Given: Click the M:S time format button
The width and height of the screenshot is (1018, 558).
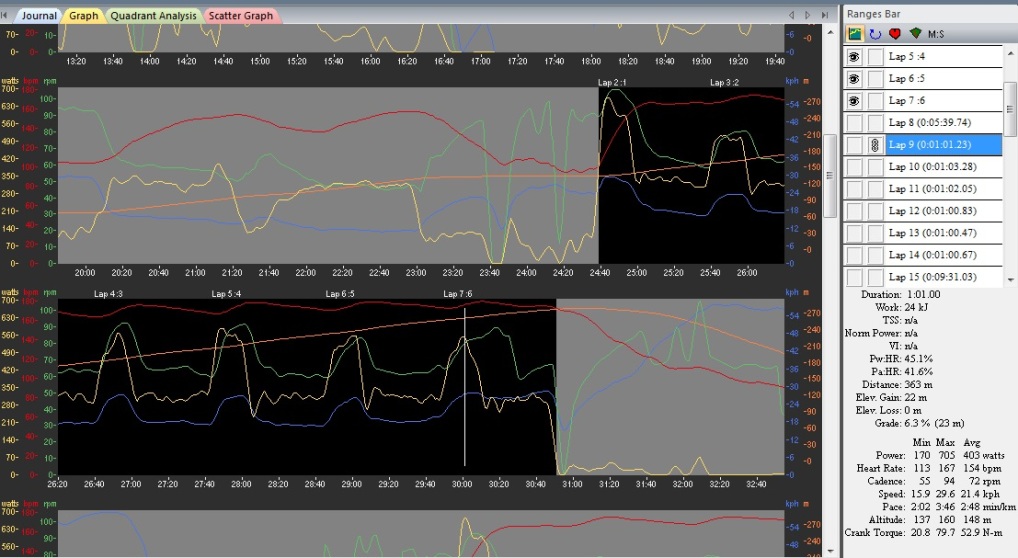Looking at the screenshot, I should 937,34.
